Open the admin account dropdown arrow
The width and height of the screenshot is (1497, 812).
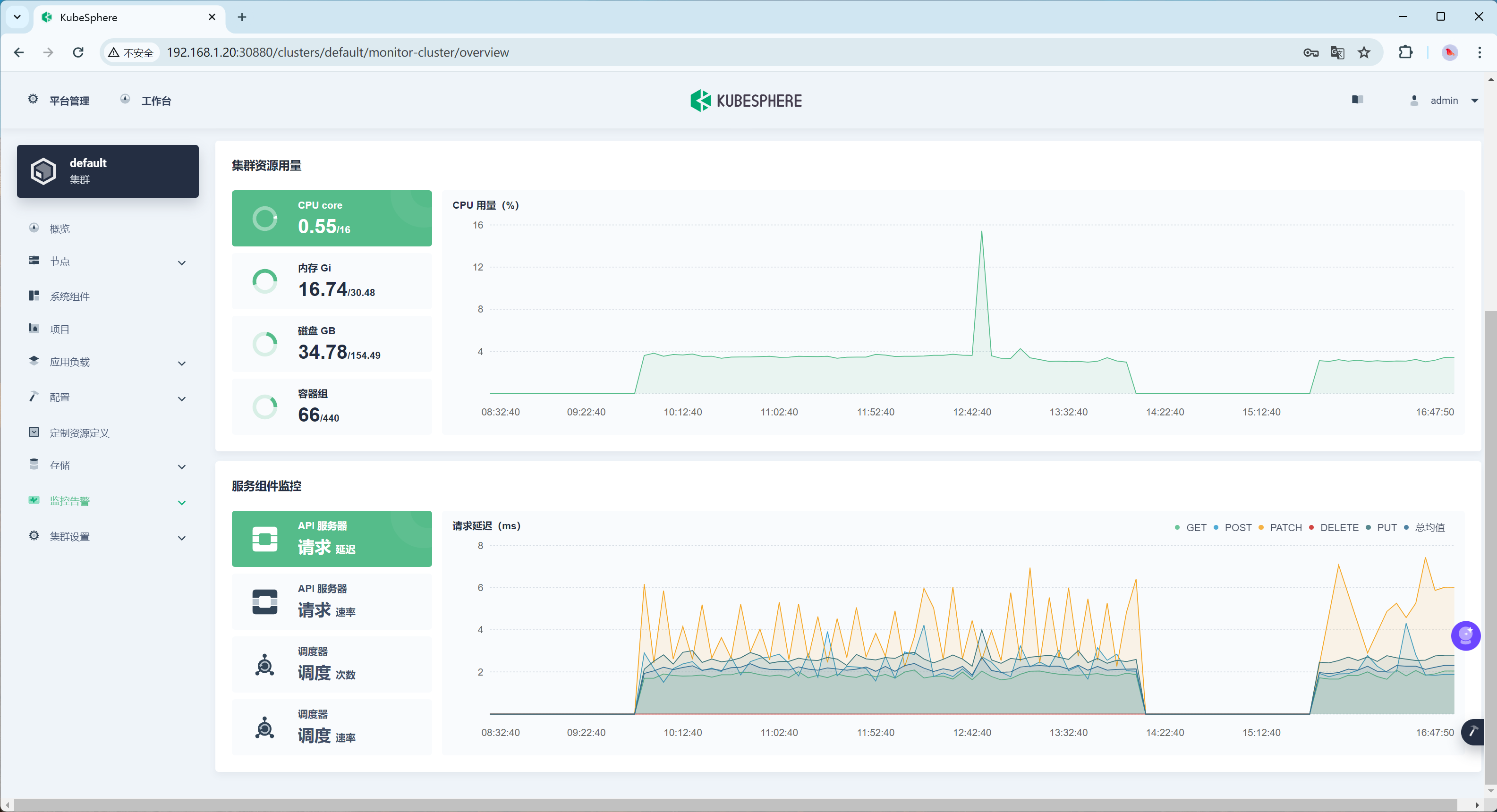pyautogui.click(x=1474, y=101)
